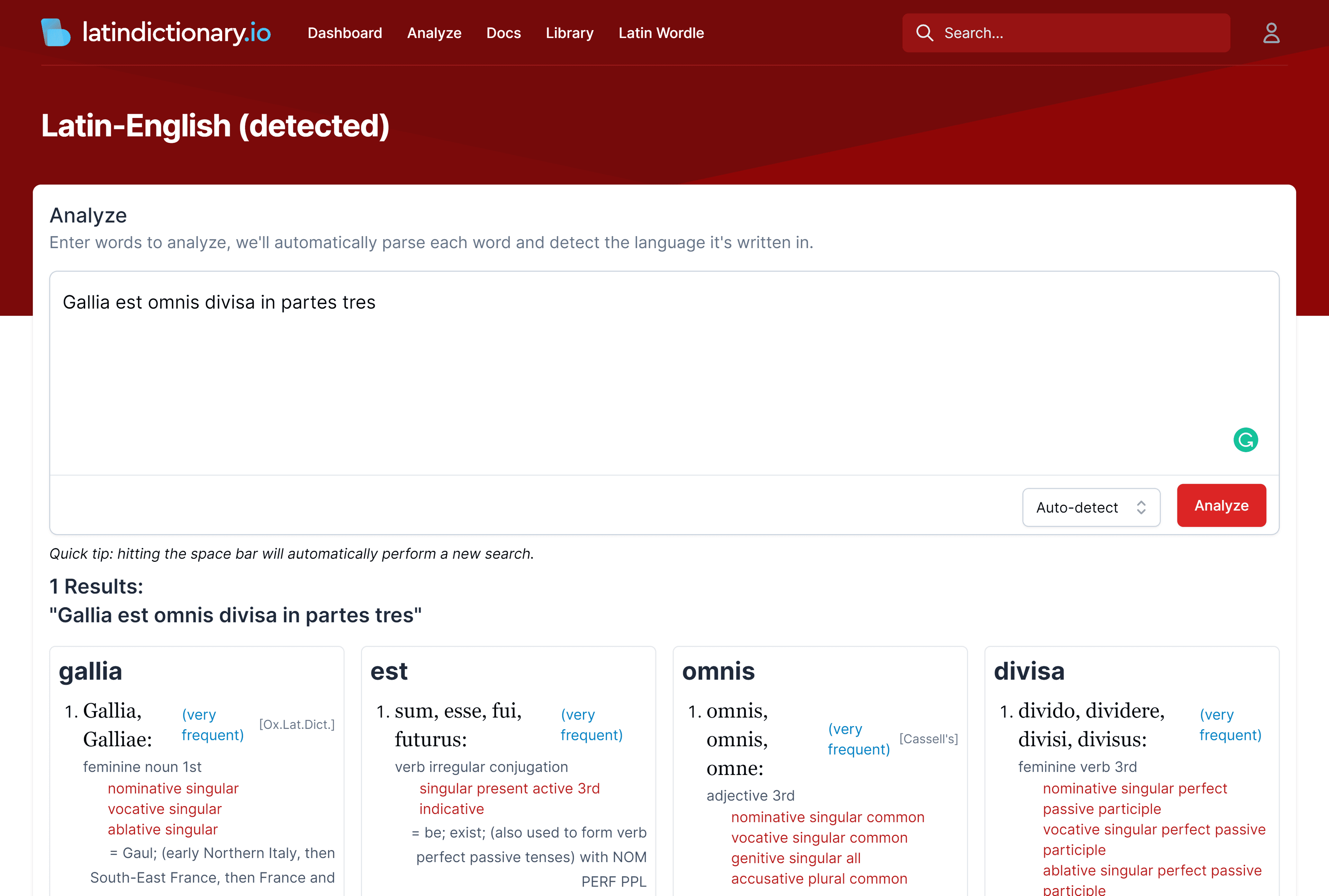Click the omnis word heading
Viewport: 1329px width, 896px height.
718,671
